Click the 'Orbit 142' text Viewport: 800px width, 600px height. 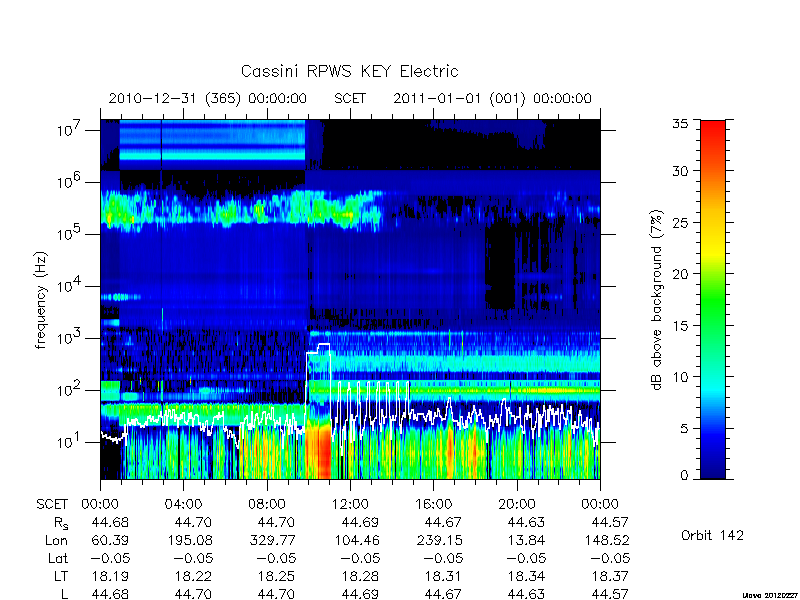[x=712, y=535]
